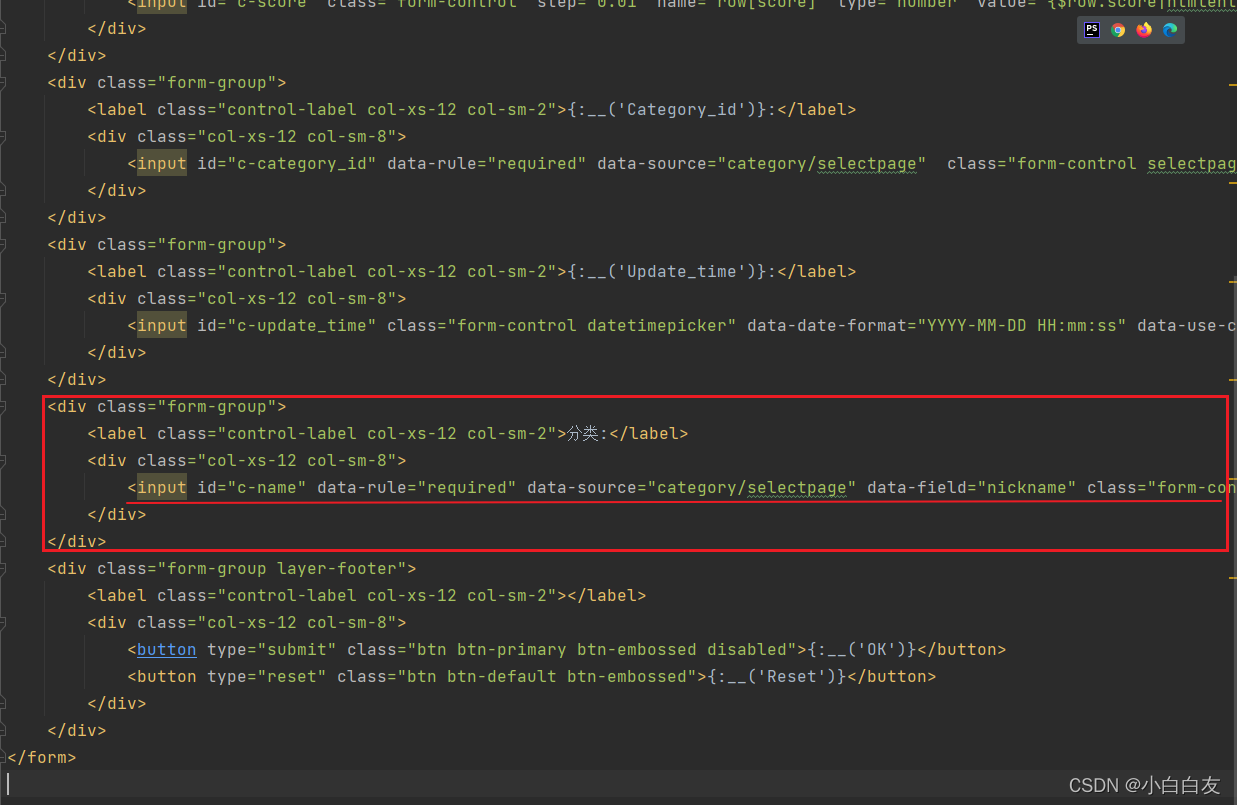Screen dimensions: 1237x805
Task: Open the file in Firefox
Action: tap(1143, 30)
